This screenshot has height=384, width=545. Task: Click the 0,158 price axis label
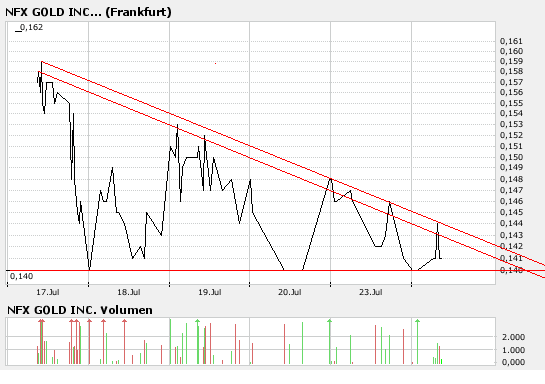coord(511,72)
